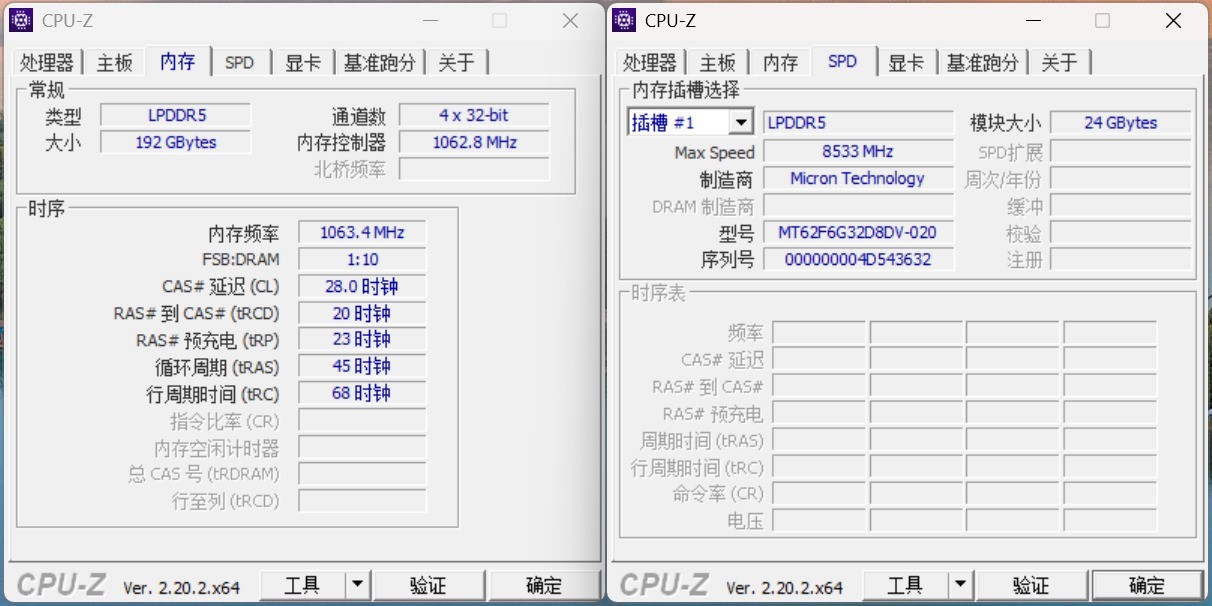Select the 1062.8 MHz memory controller value
The height and width of the screenshot is (606, 1212).
pyautogui.click(x=474, y=142)
